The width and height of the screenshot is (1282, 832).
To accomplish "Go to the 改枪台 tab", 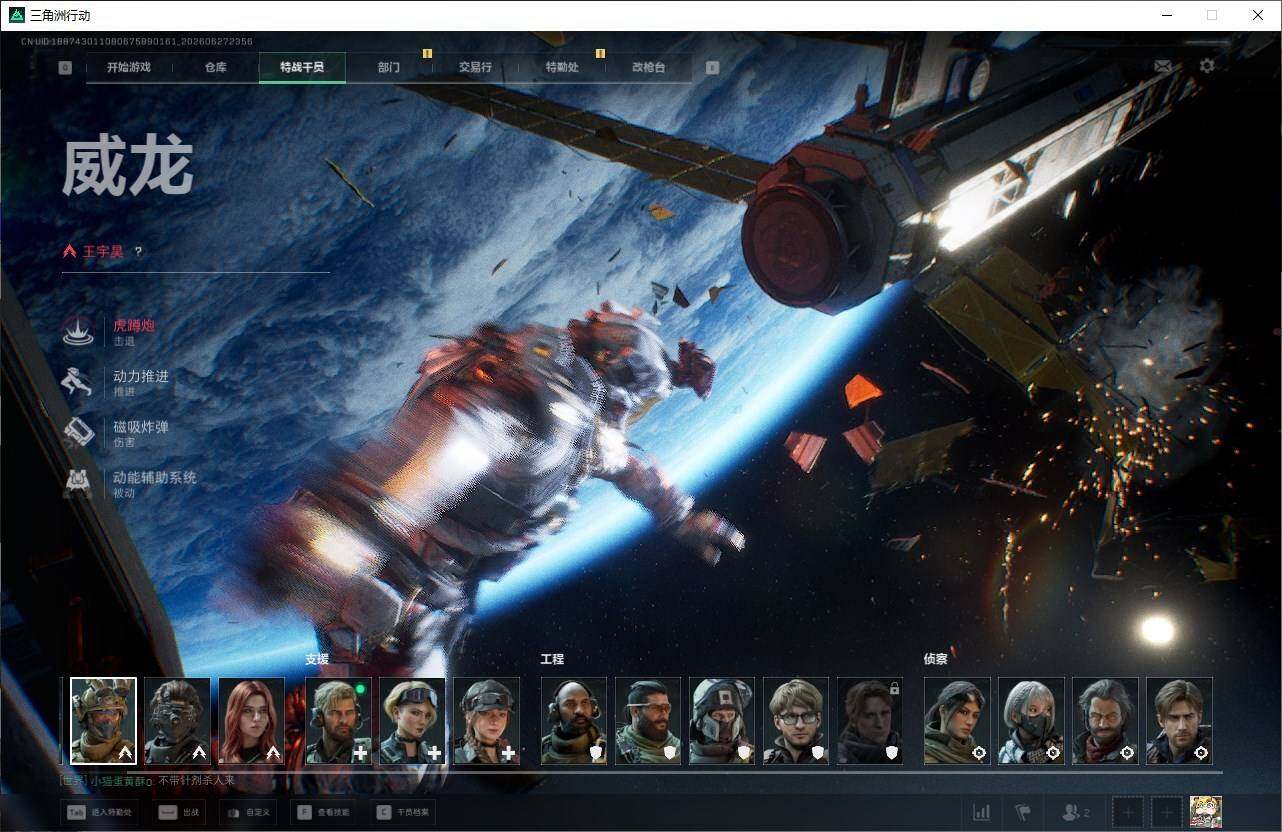I will 648,67.
